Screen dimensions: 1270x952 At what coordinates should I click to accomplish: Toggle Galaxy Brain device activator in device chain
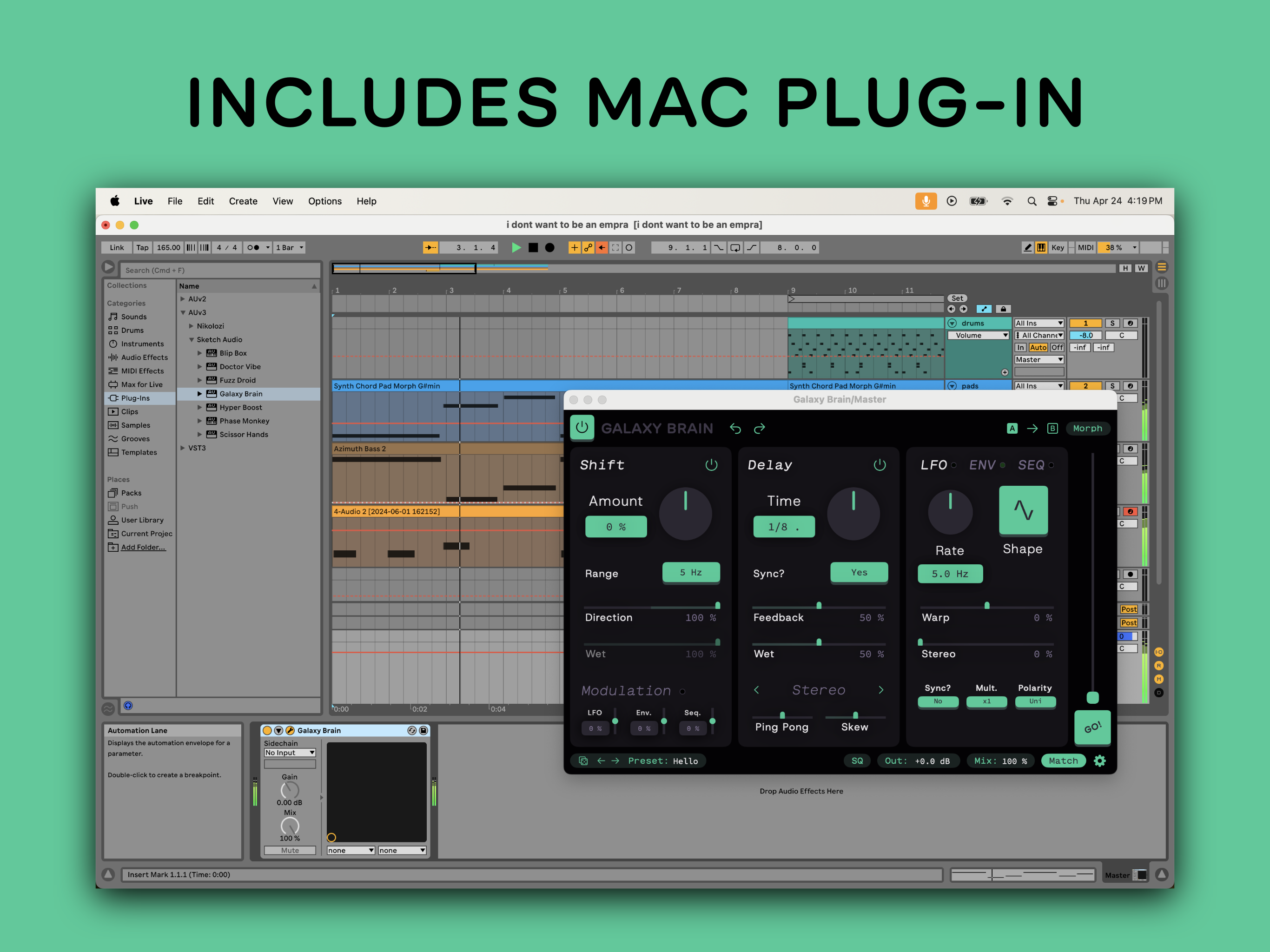267,730
